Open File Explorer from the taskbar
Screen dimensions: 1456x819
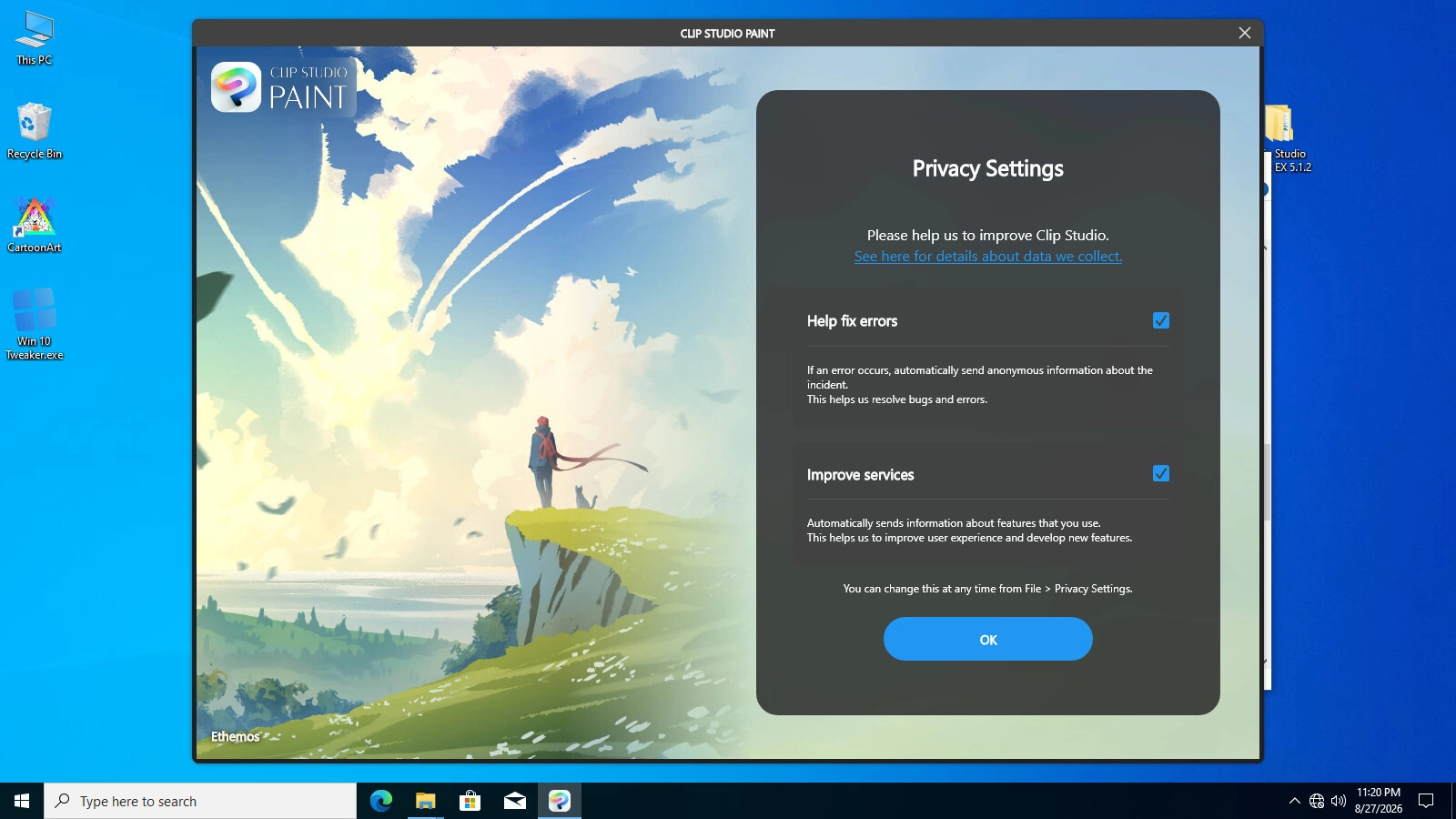click(425, 801)
